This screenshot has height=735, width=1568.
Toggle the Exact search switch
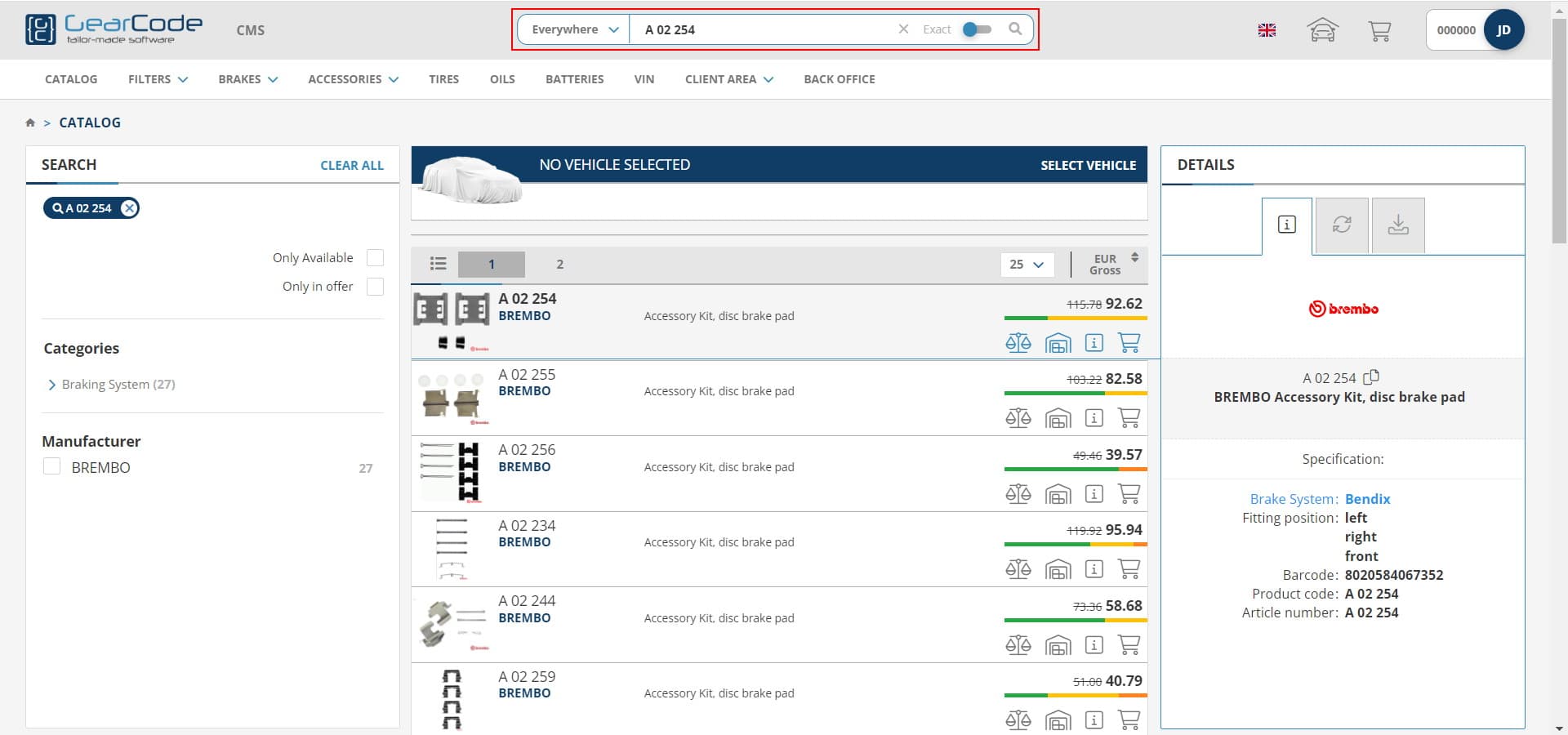coord(977,29)
